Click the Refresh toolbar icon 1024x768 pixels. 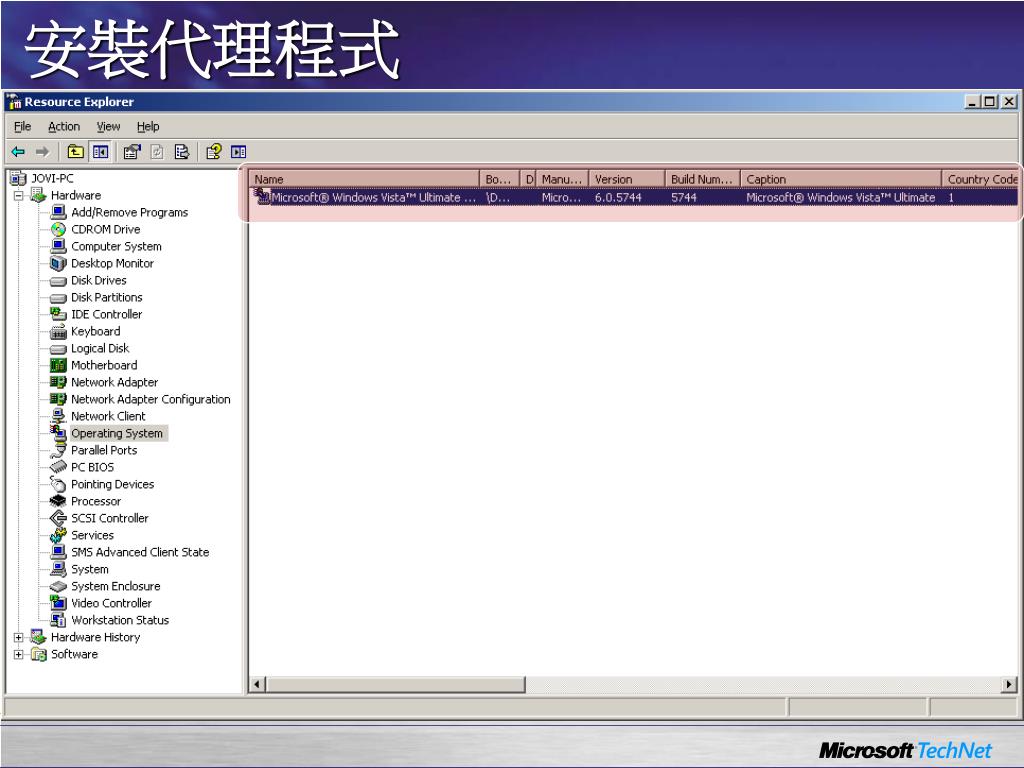(157, 152)
